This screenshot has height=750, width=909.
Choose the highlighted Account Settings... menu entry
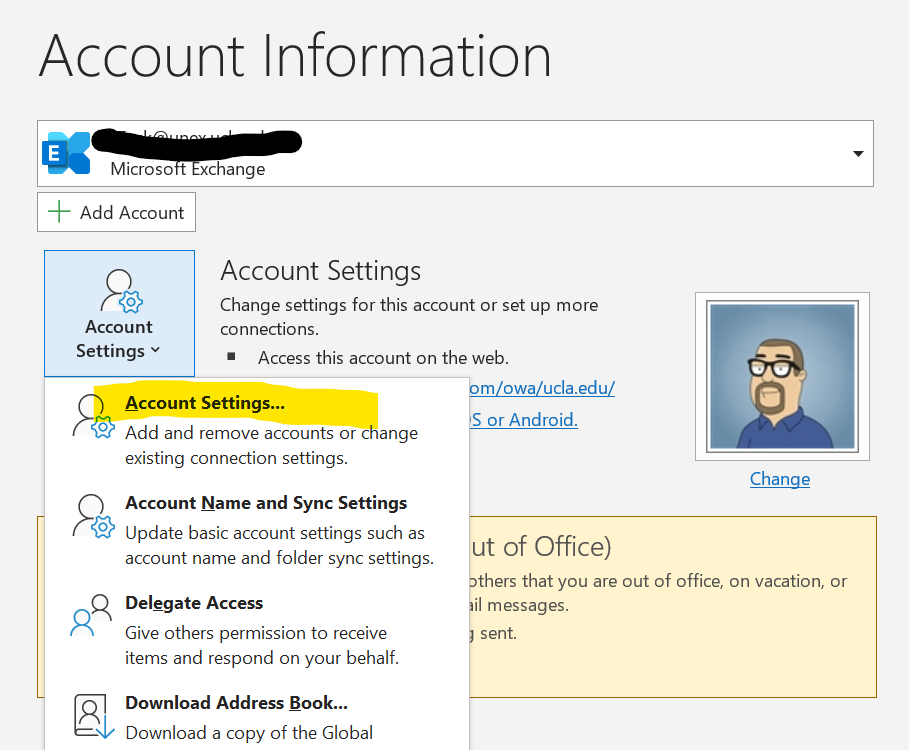(x=205, y=404)
